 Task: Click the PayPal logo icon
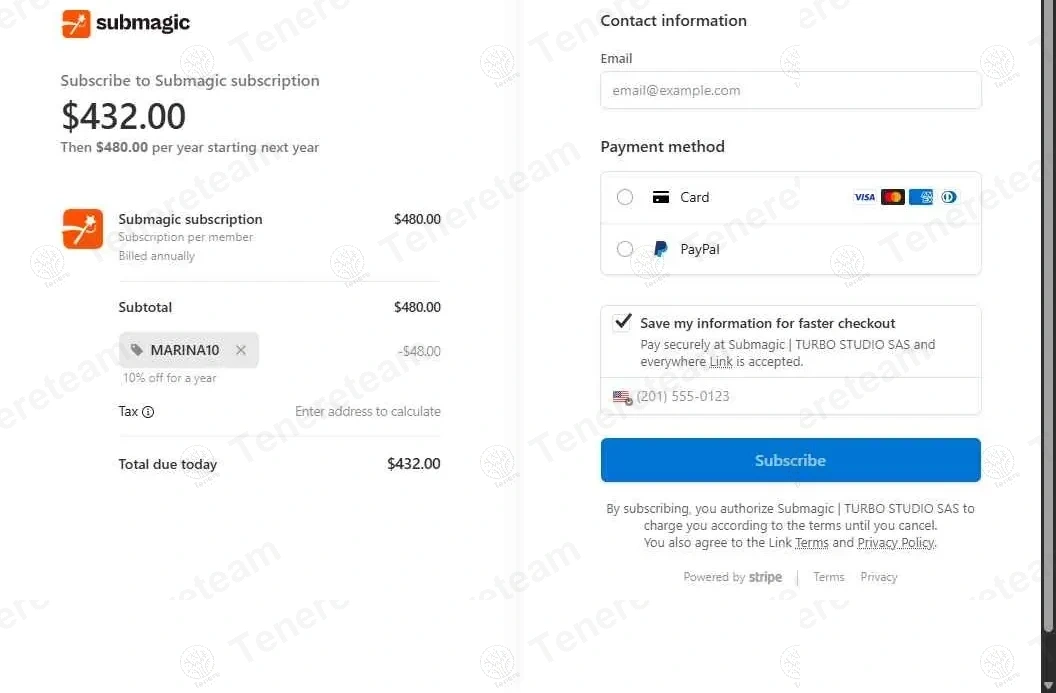click(x=660, y=249)
